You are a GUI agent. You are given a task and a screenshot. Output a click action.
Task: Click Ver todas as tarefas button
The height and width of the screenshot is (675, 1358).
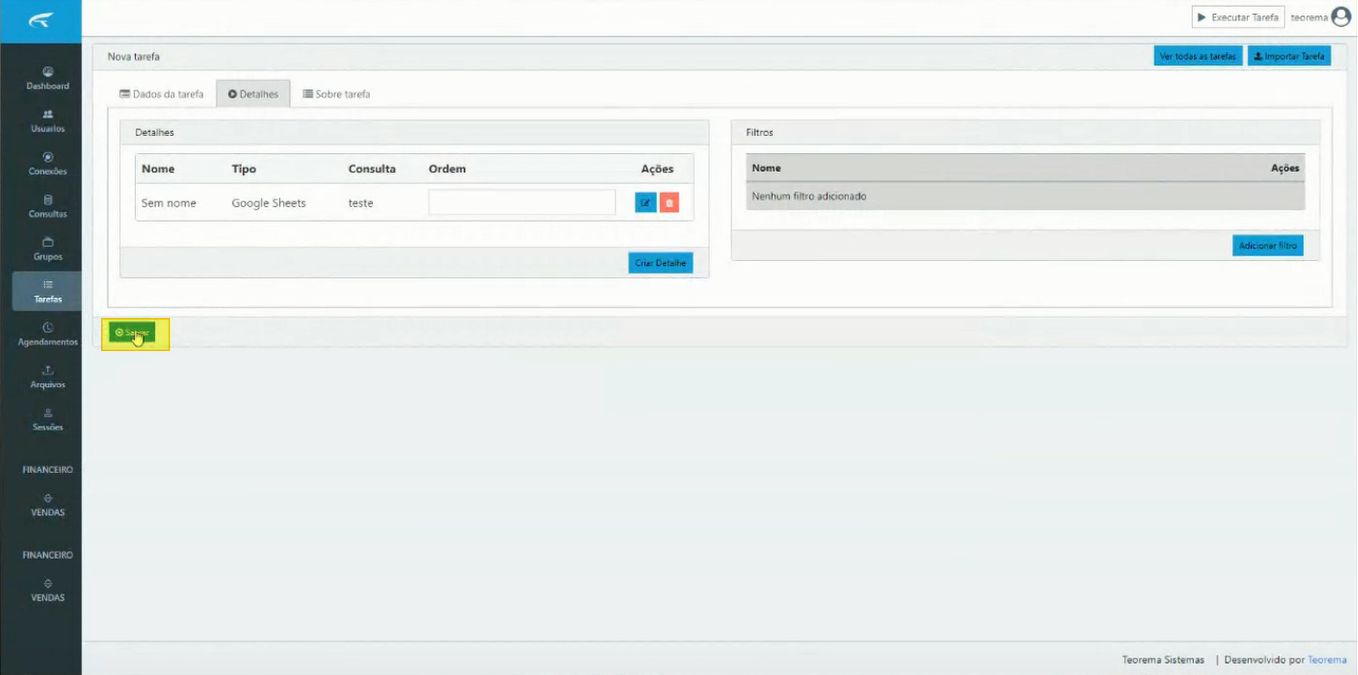tap(1198, 56)
